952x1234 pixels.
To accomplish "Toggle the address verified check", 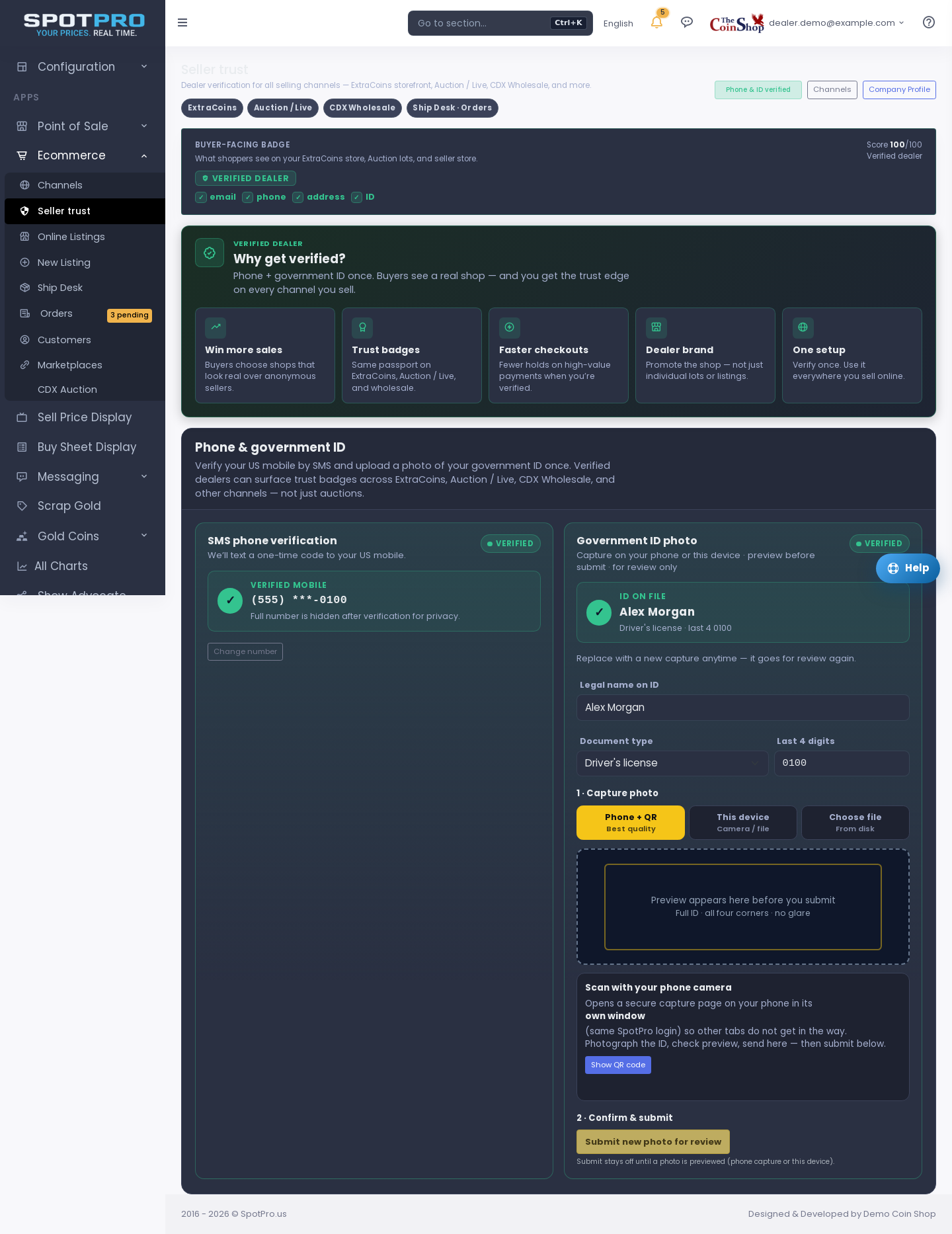I will pos(298,197).
